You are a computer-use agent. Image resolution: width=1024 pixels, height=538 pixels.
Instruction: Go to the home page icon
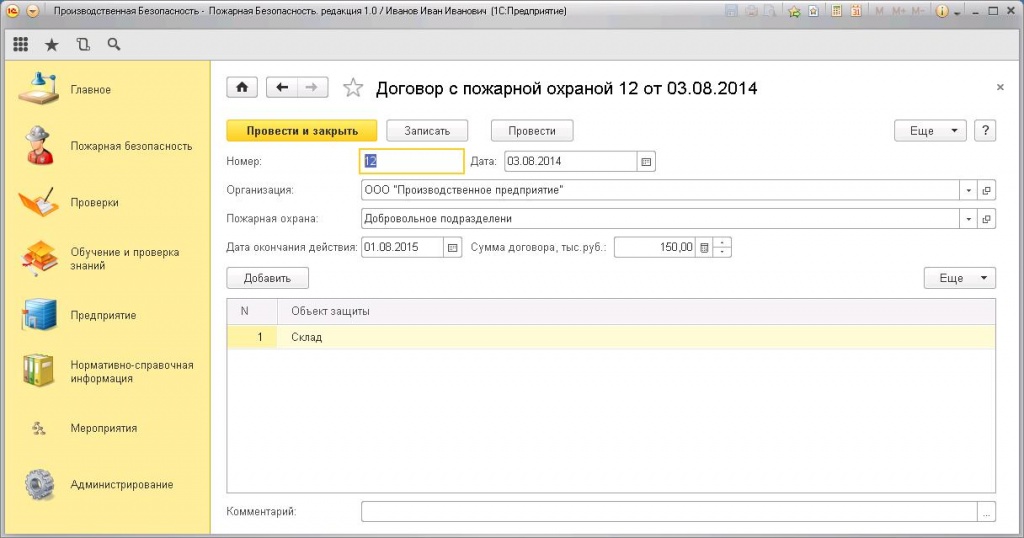click(x=242, y=88)
